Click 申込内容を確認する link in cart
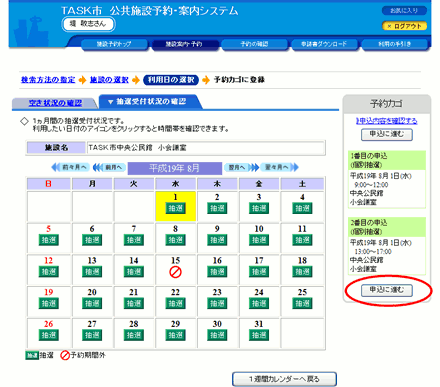 (387, 121)
